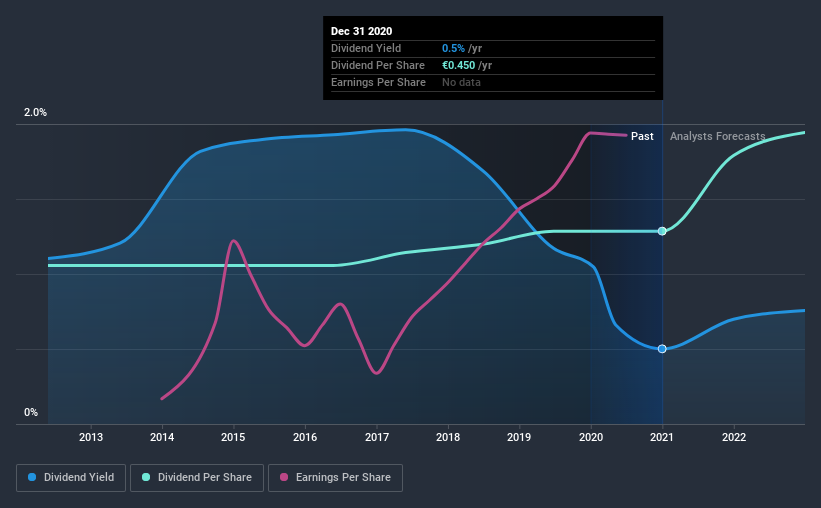
Task: Click the 2.0% y-axis label
Action: [x=35, y=113]
